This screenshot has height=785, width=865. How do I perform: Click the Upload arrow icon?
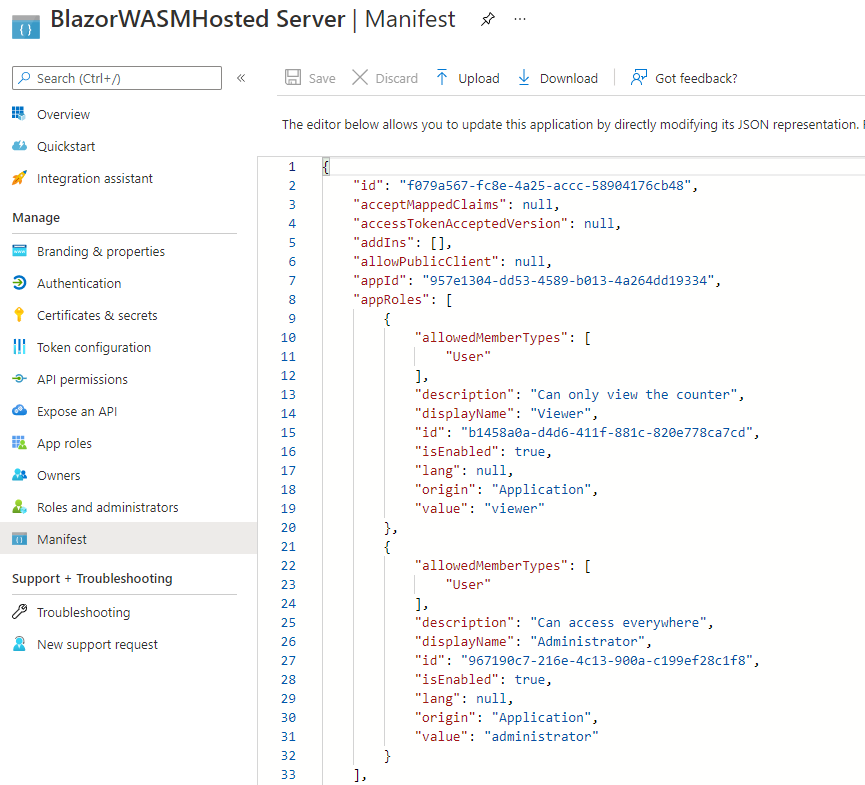point(442,78)
